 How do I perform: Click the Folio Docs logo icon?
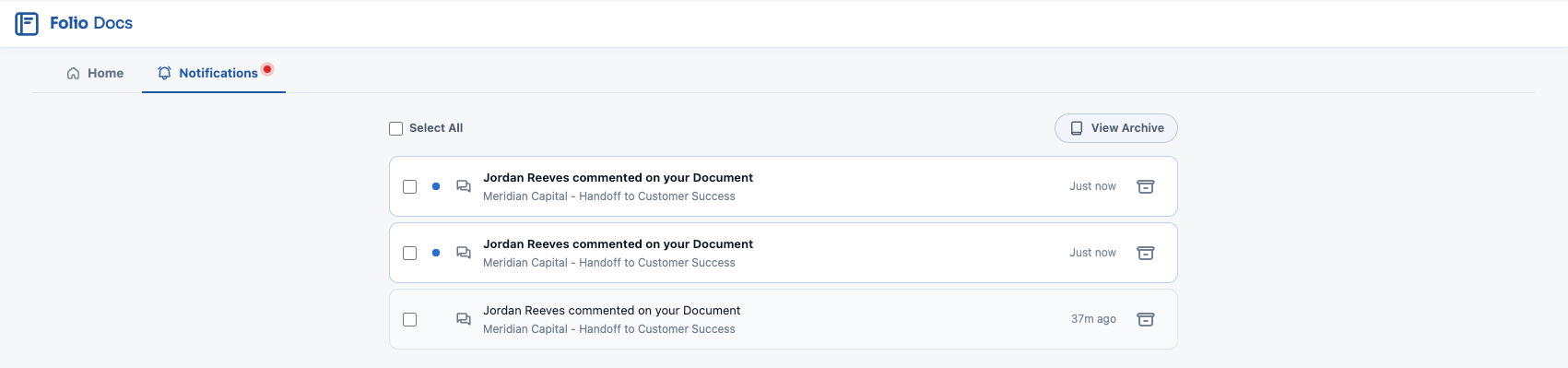[x=27, y=23]
